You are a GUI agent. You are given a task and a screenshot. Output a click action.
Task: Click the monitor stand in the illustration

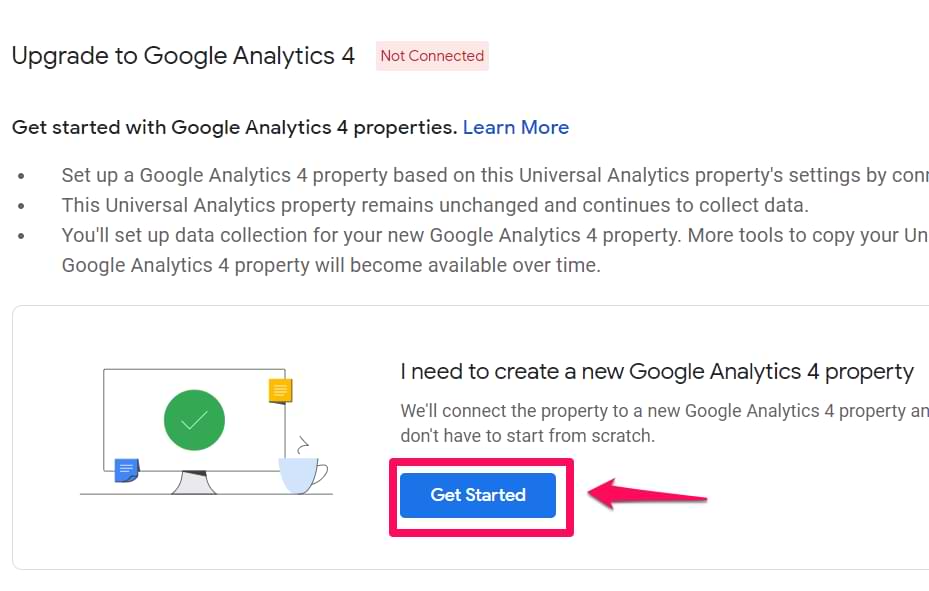194,482
